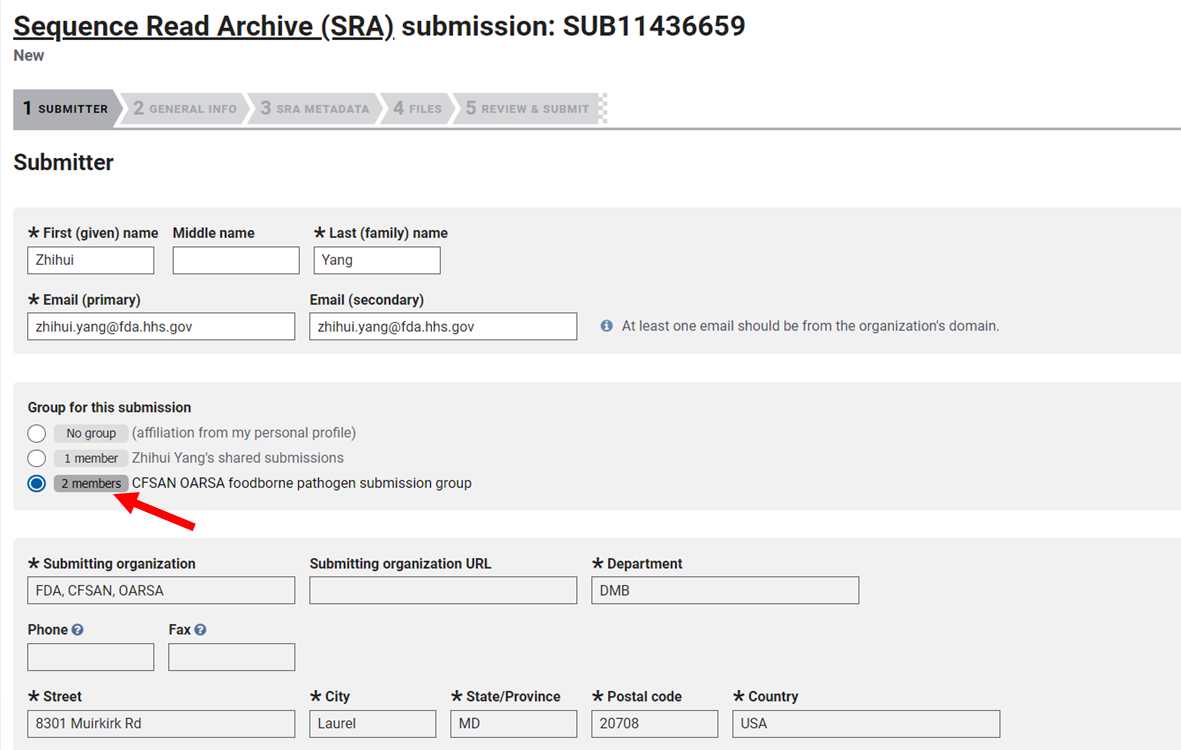Screen dimensions: 1181x750
Task: Click the Street input field
Action: 161,724
